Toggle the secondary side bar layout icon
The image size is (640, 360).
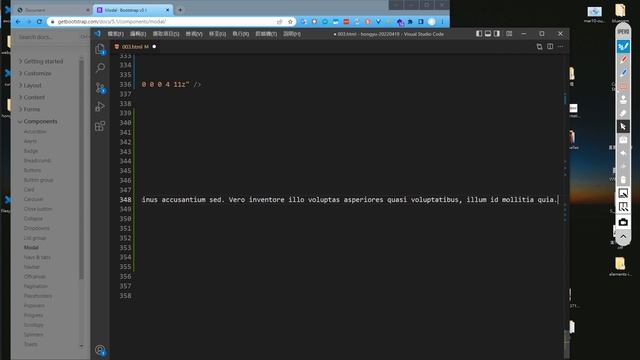coord(497,34)
